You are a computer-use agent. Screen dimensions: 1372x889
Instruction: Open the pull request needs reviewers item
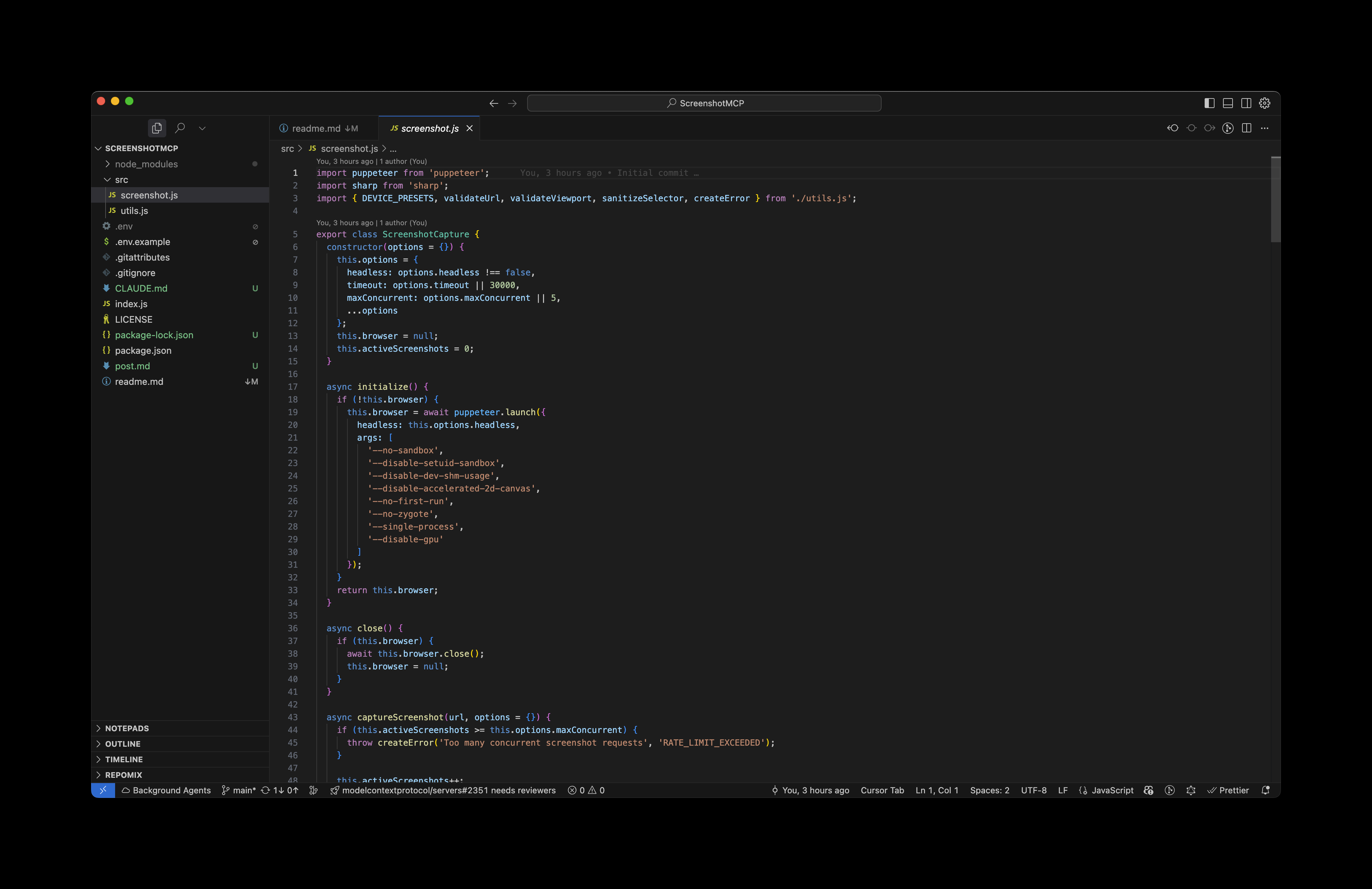click(x=443, y=790)
